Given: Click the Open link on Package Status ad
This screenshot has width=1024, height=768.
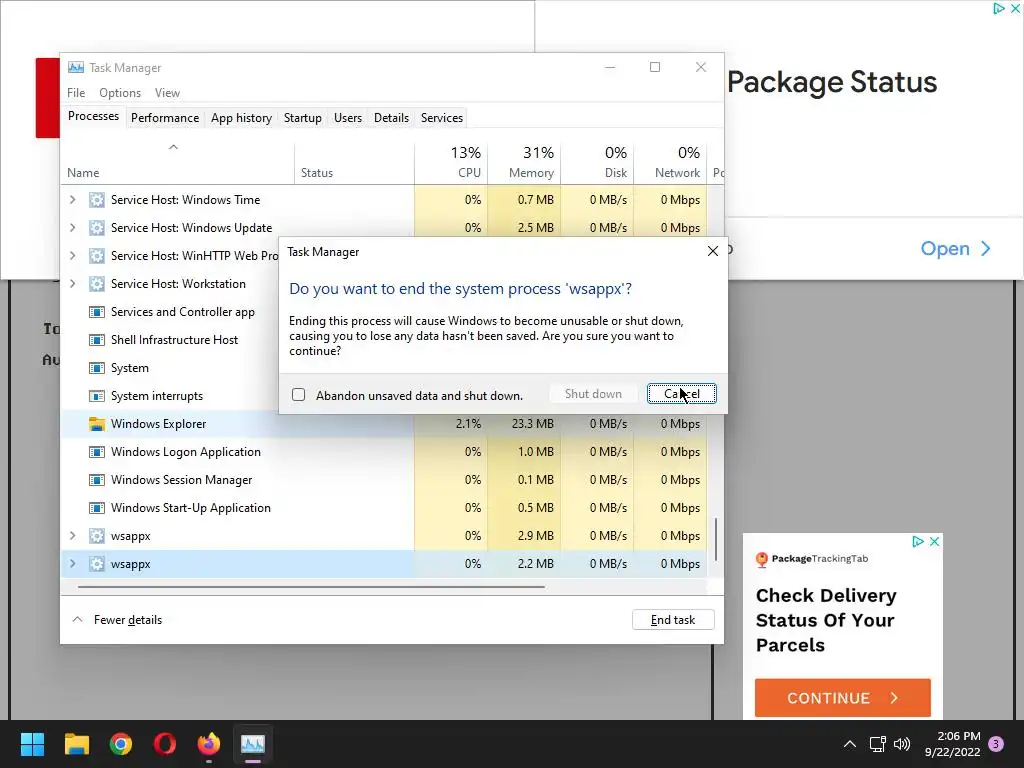Looking at the screenshot, I should tap(955, 249).
